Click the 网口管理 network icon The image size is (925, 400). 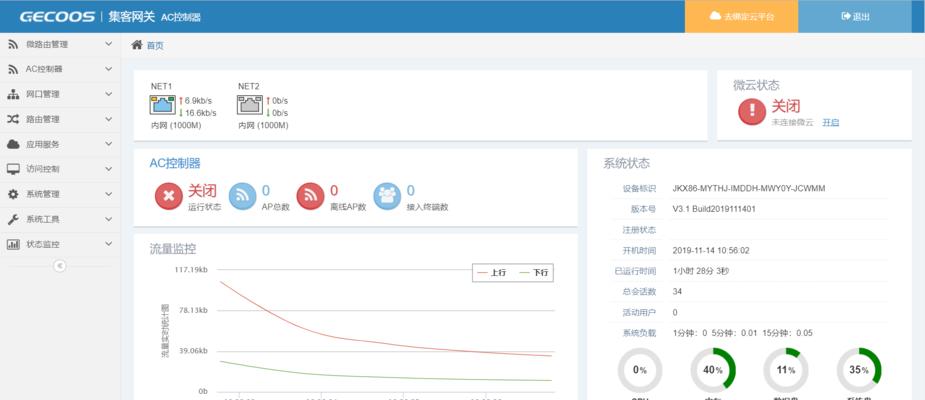[x=13, y=94]
